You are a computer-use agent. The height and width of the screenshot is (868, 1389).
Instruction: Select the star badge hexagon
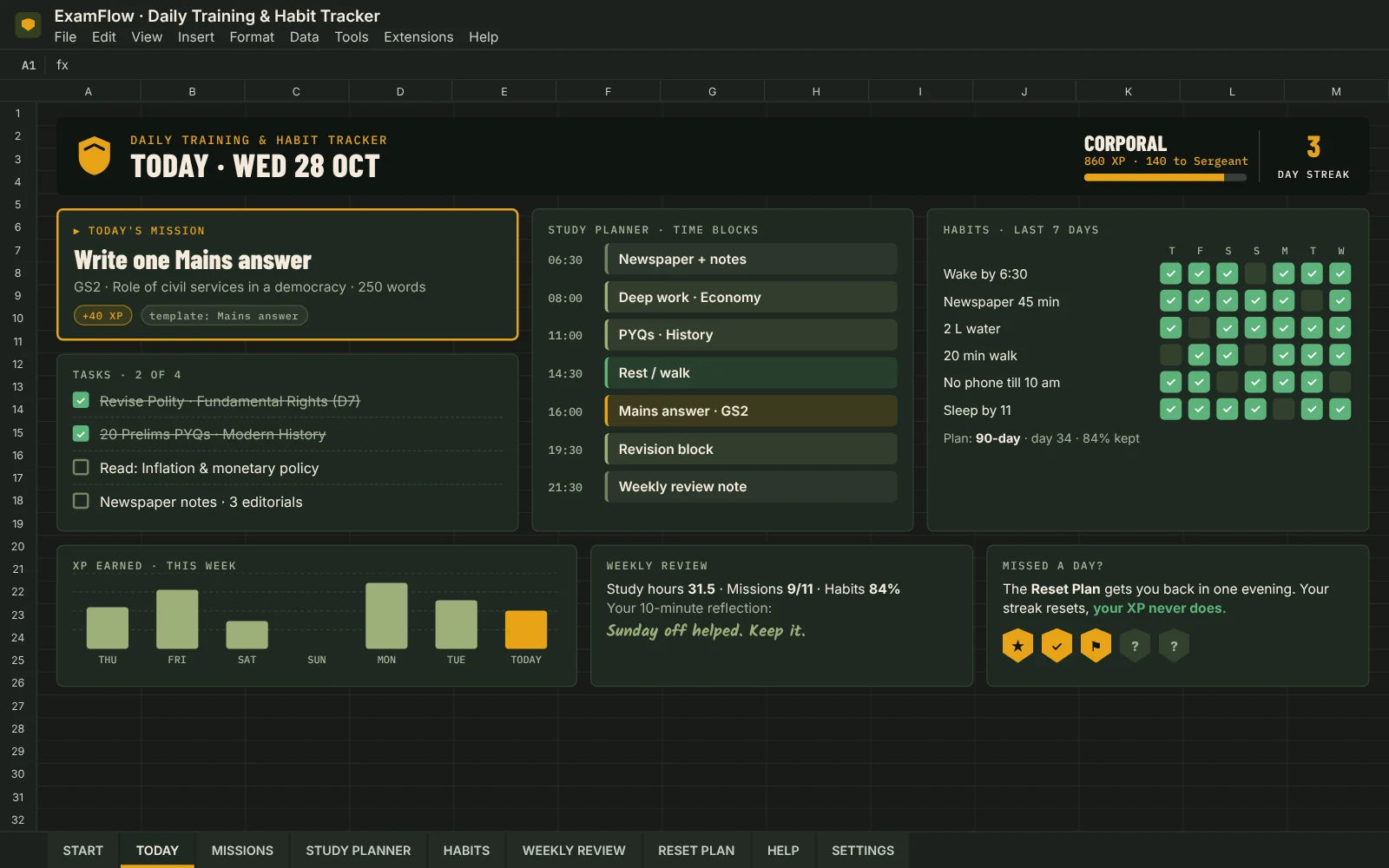pos(1017,646)
